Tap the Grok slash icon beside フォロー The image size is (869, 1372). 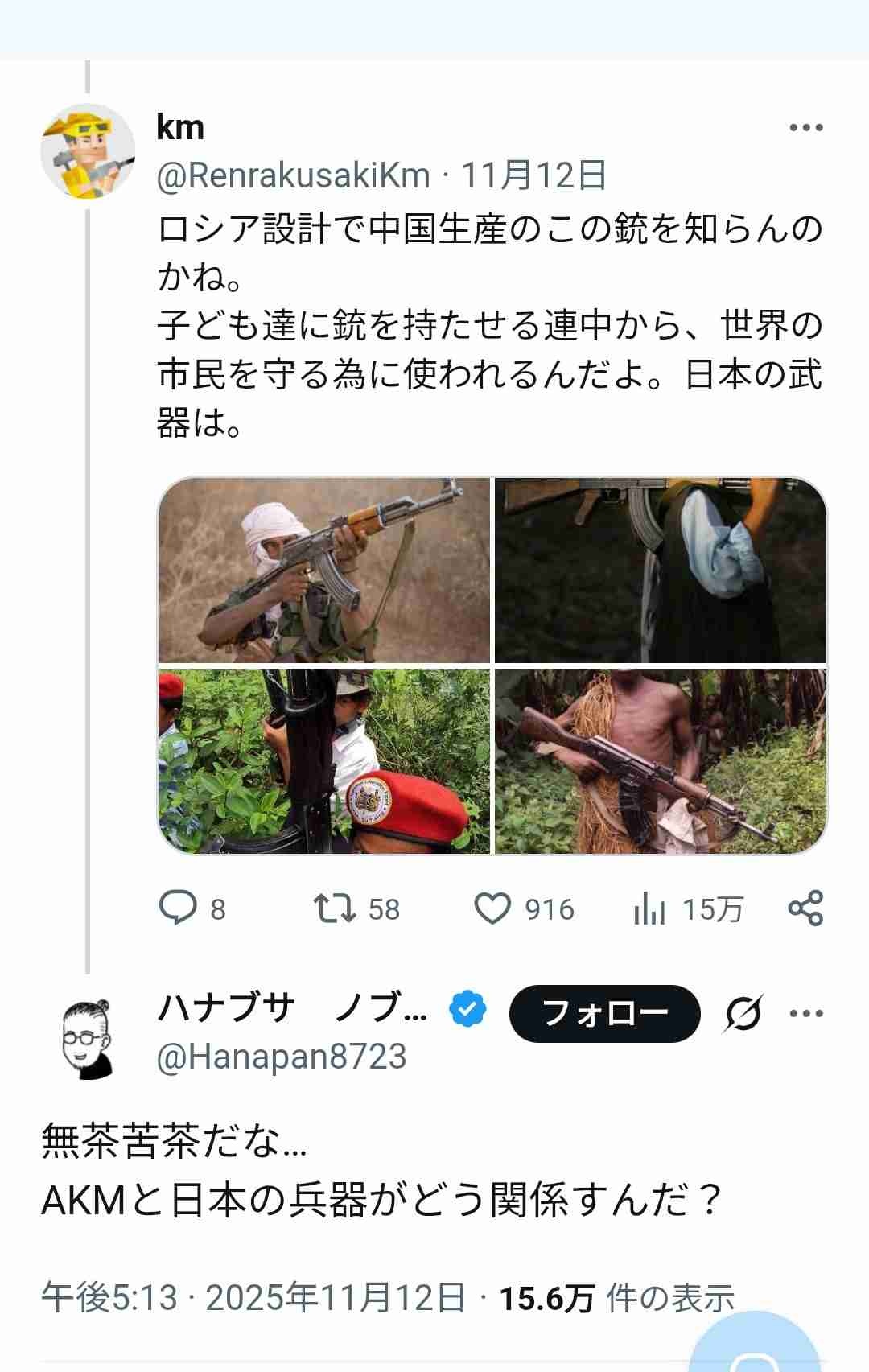click(742, 1013)
